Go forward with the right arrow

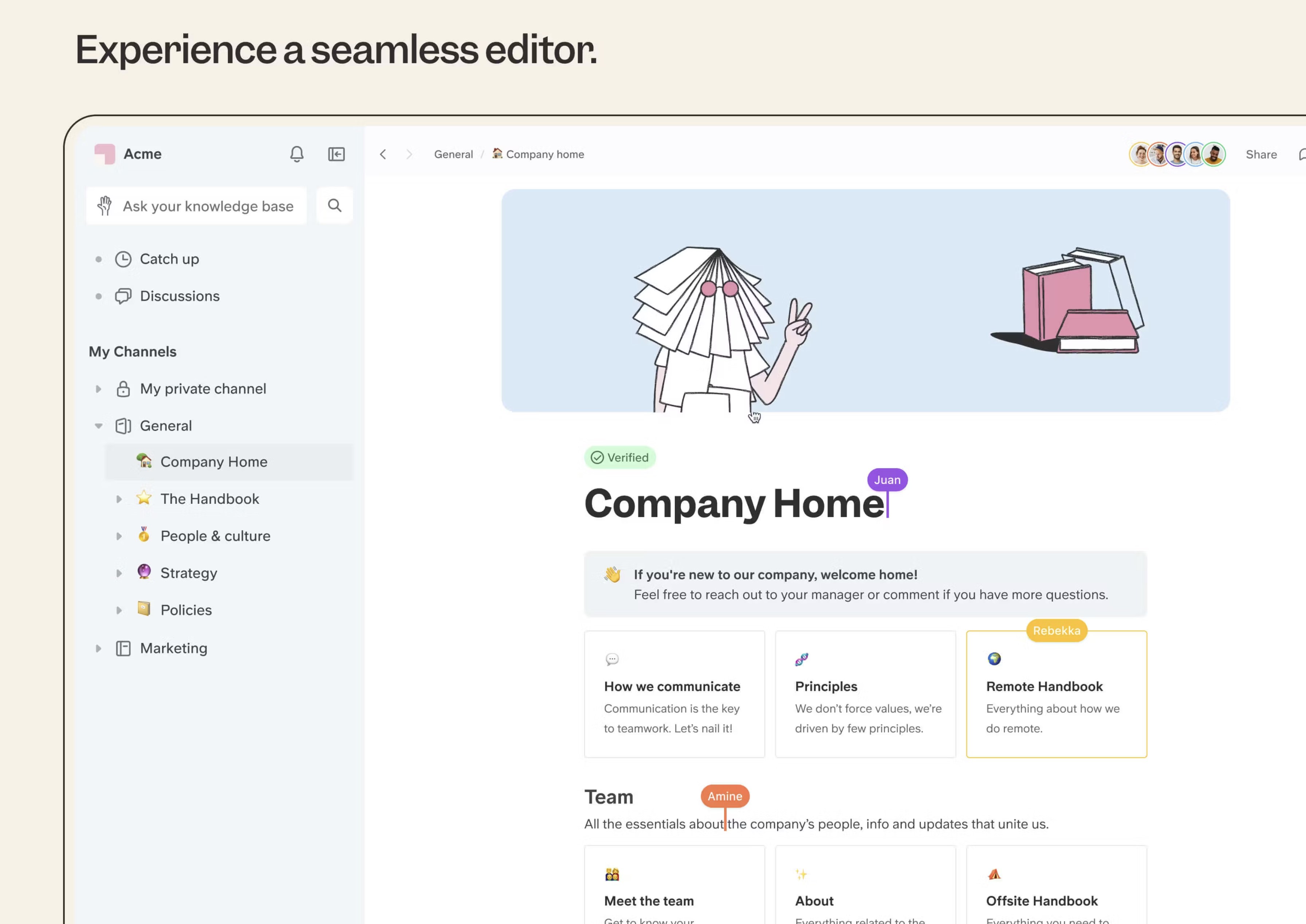click(409, 154)
